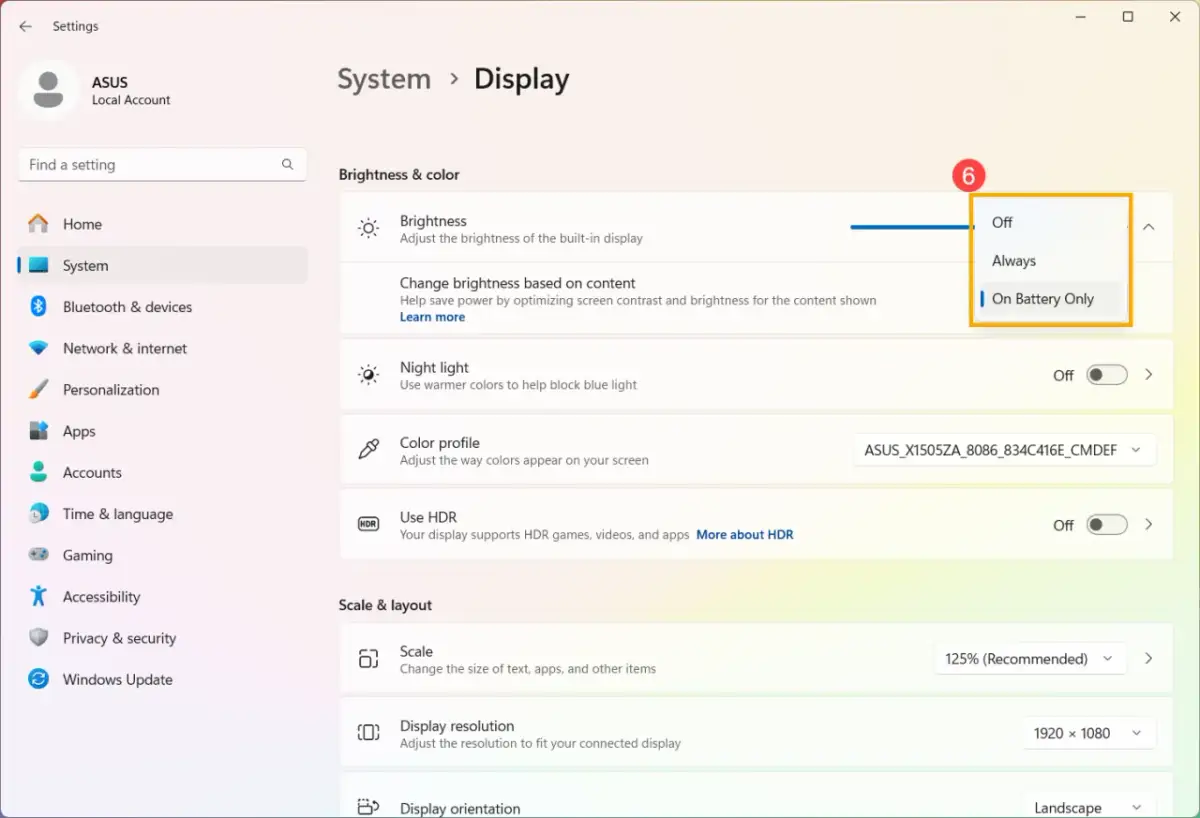Select On Battery Only option
The image size is (1200, 818).
1043,299
